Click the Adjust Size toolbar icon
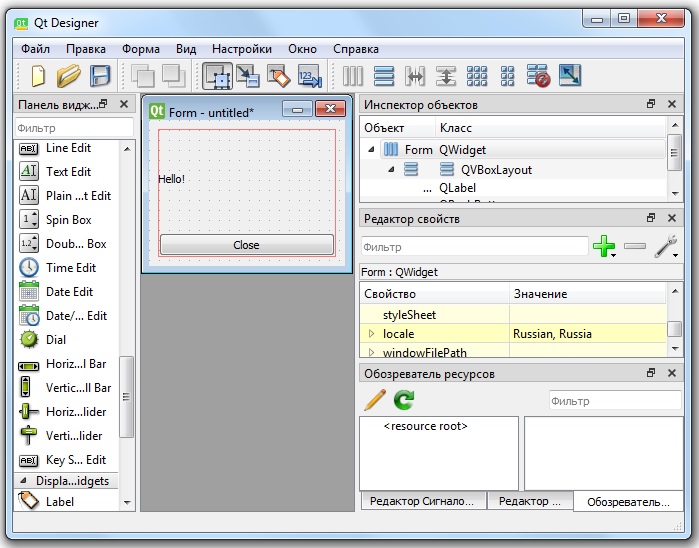This screenshot has width=699, height=548. (570, 75)
